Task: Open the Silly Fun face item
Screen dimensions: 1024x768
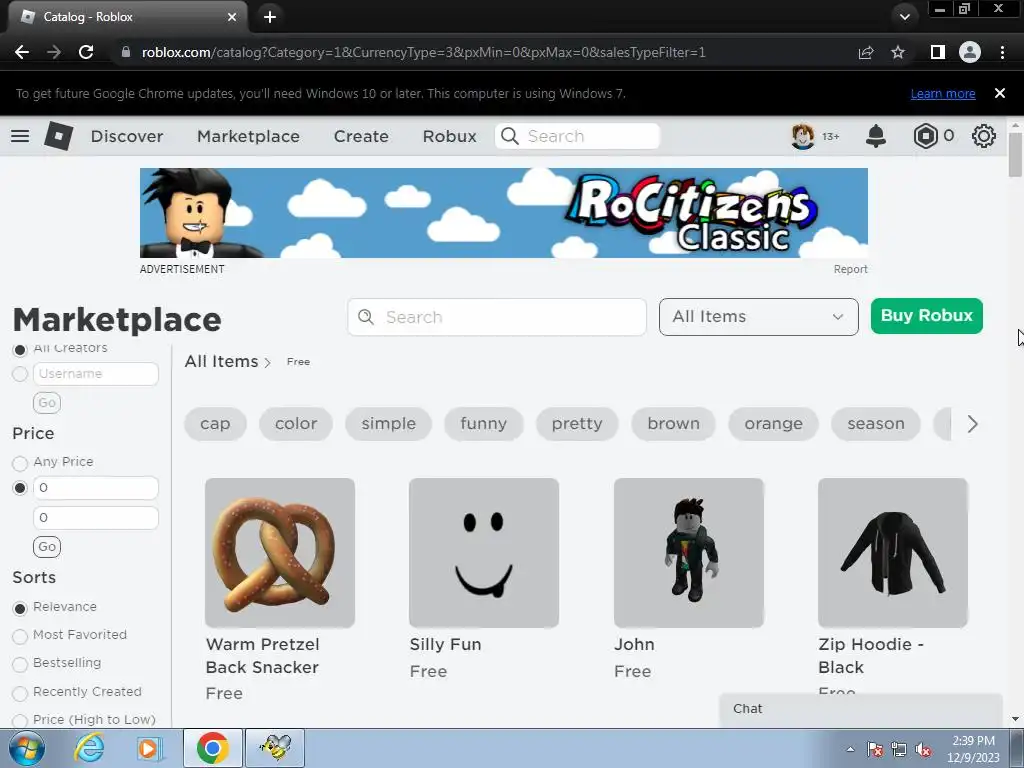Action: (483, 552)
